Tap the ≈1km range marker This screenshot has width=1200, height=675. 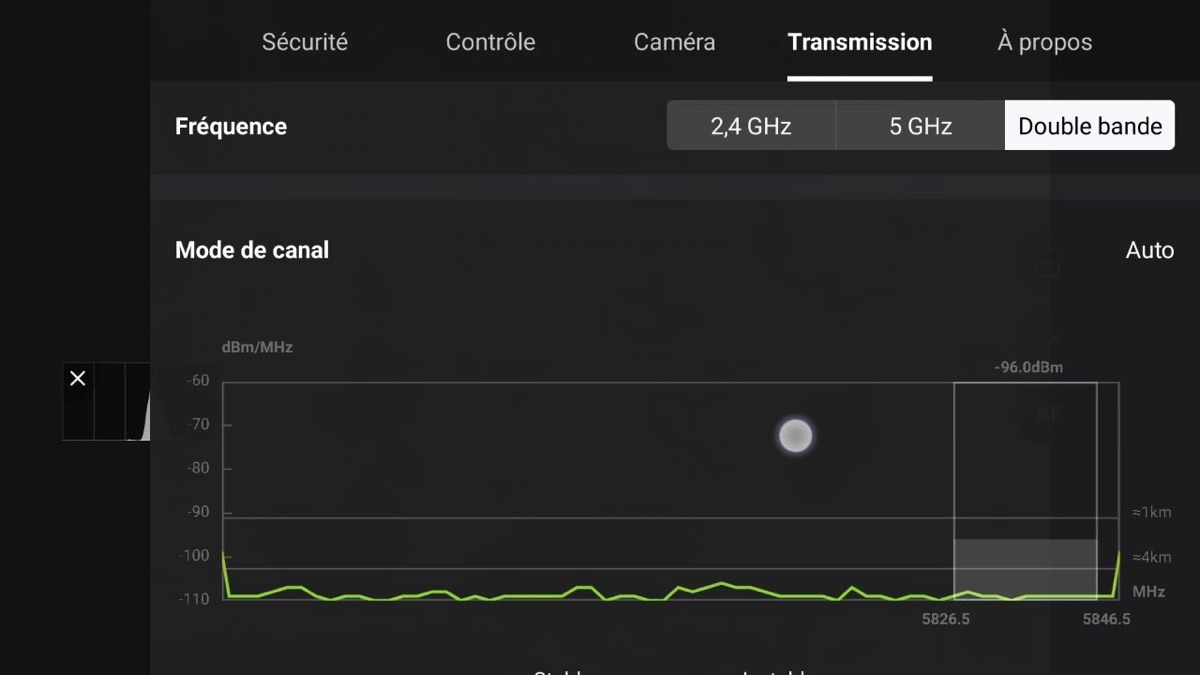[x=1151, y=512]
